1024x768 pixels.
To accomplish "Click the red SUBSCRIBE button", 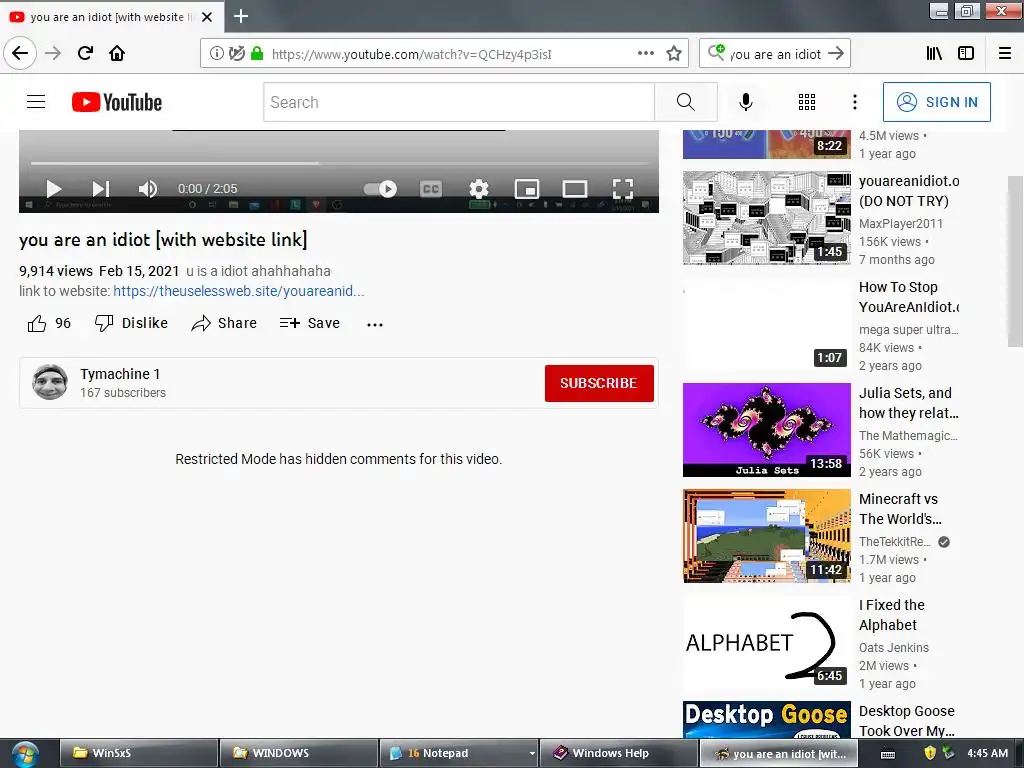I will pyautogui.click(x=599, y=383).
